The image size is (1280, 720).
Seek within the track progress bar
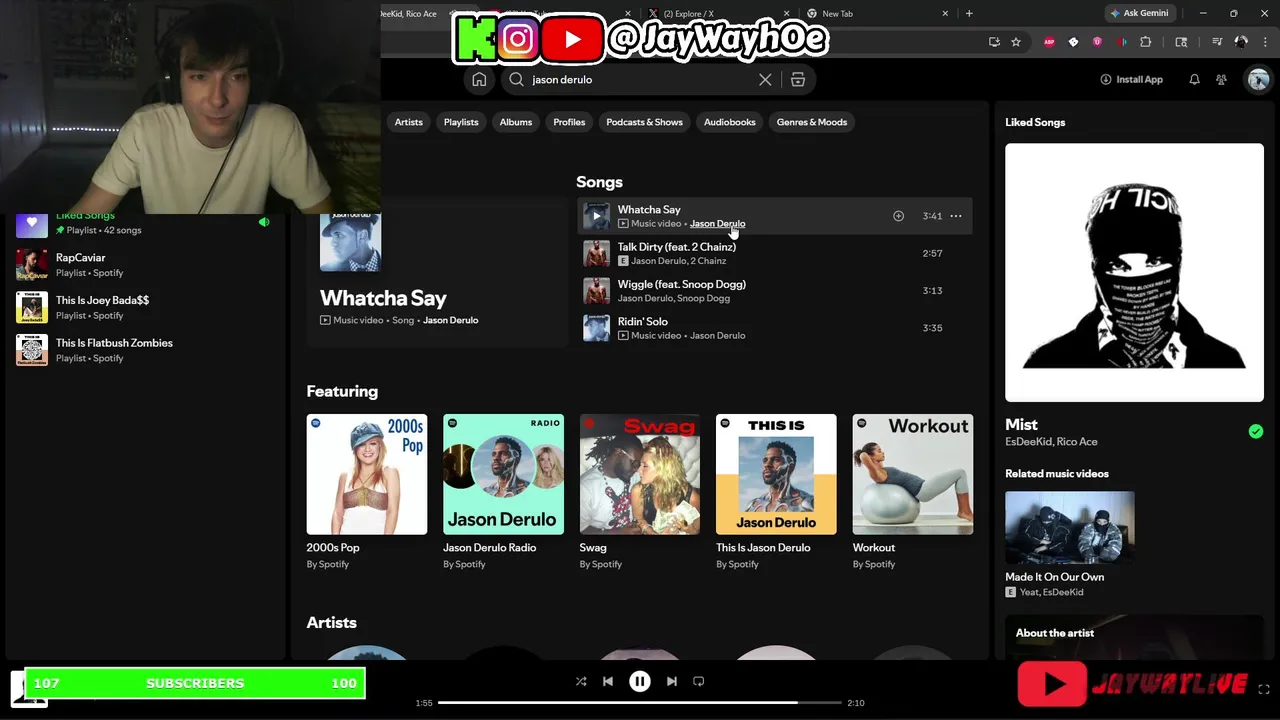(640, 703)
